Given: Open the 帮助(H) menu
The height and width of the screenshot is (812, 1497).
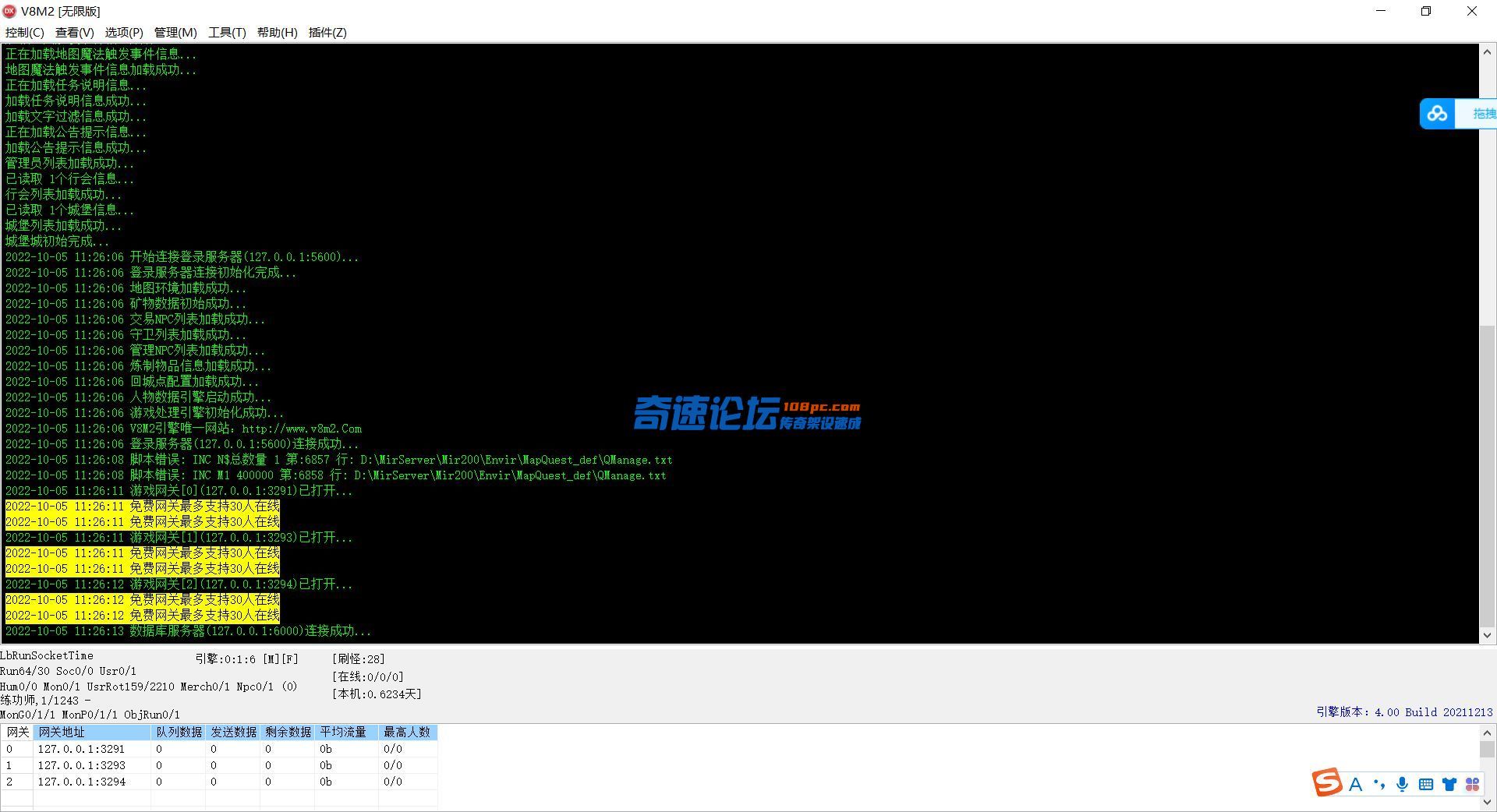Looking at the screenshot, I should tap(277, 32).
